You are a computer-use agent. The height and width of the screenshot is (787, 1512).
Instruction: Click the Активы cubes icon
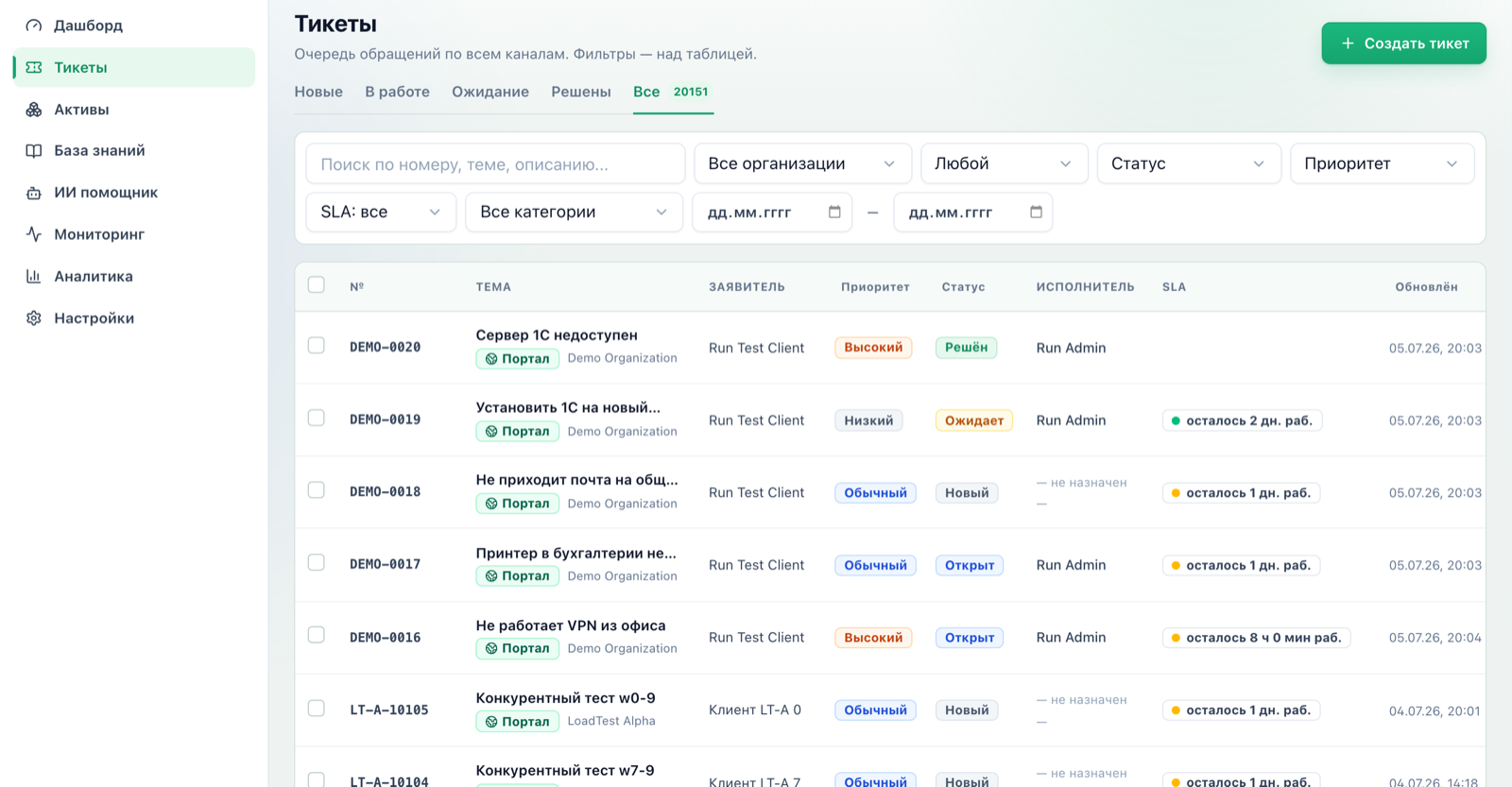coord(34,110)
